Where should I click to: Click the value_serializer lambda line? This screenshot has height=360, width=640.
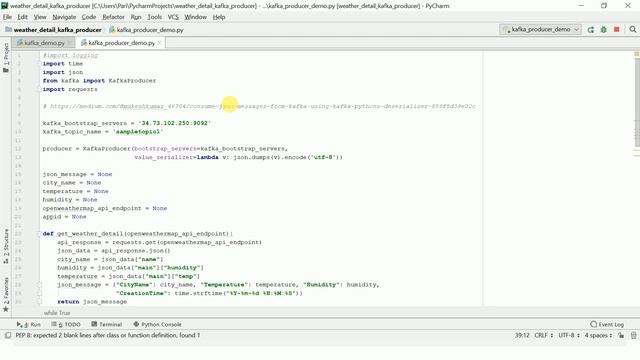tap(238, 157)
